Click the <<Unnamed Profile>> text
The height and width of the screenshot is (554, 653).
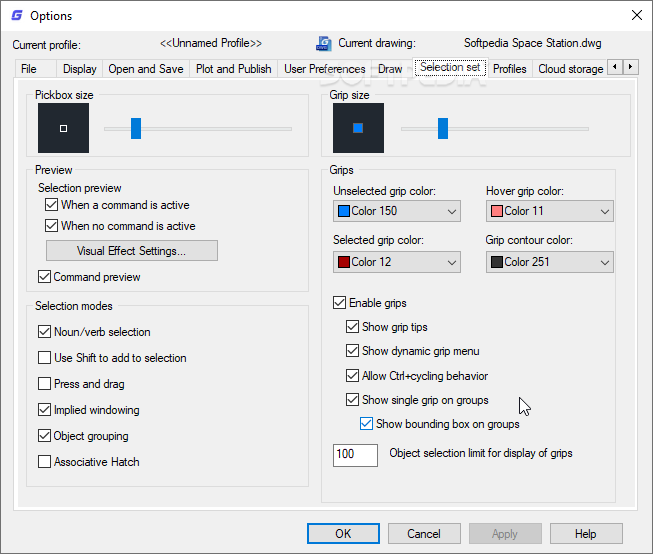coord(211,43)
